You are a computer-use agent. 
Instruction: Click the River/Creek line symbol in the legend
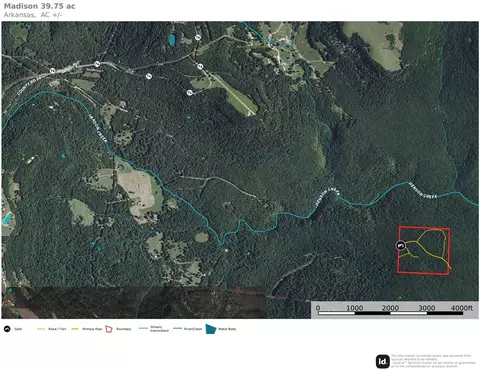(178, 329)
